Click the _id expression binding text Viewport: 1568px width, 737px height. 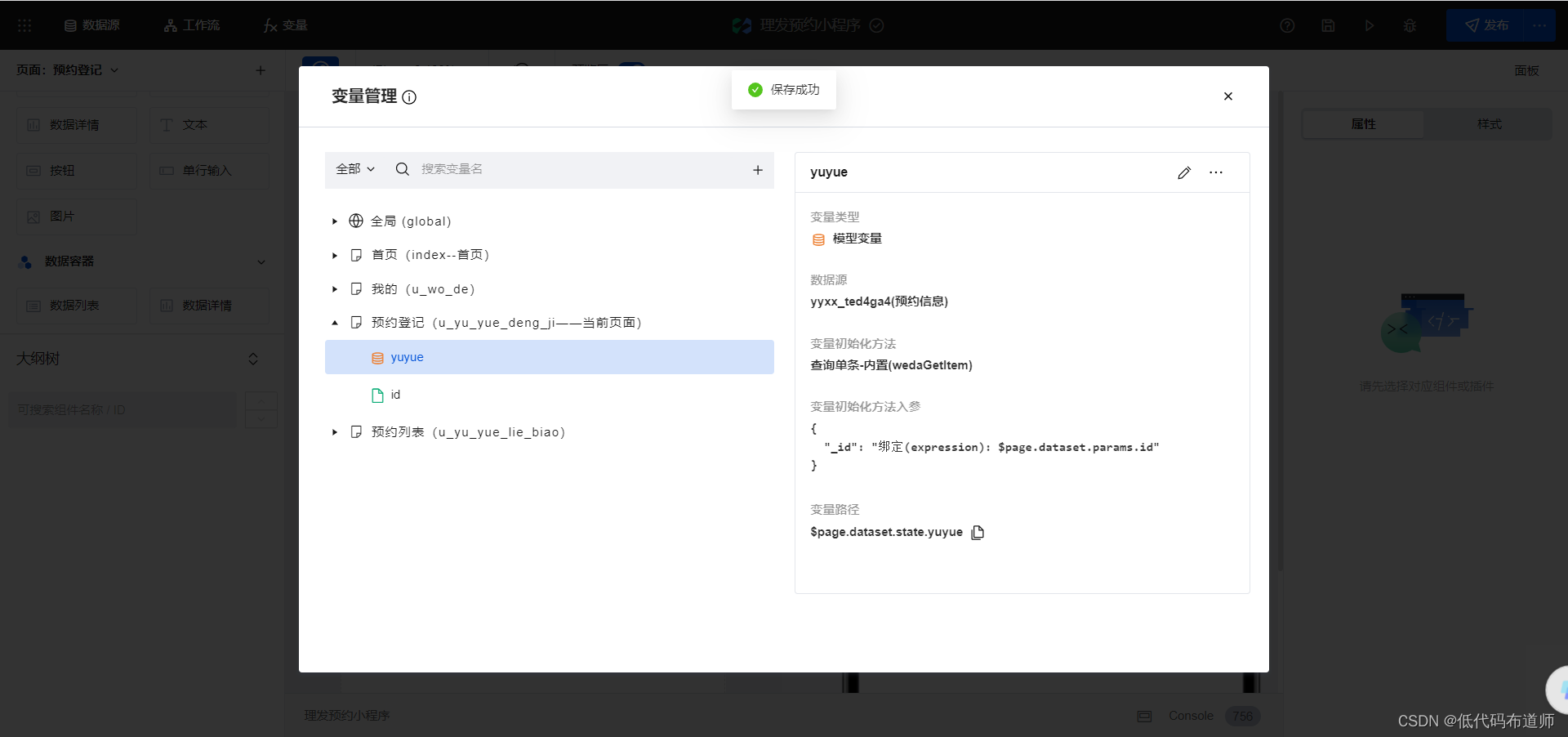tap(991, 447)
